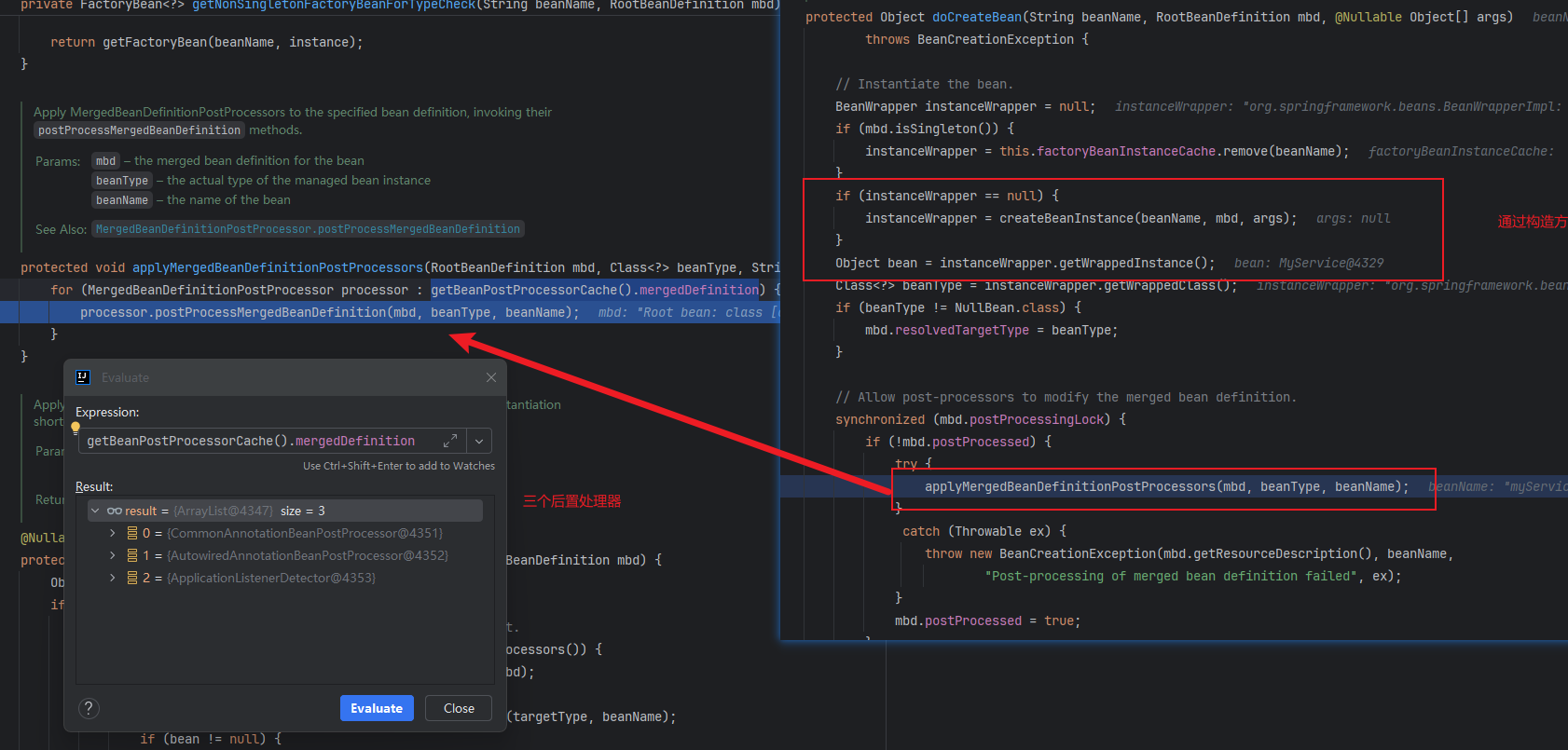1568x750 pixels.
Task: Click the watch glasses icon on result row
Action: [x=115, y=511]
